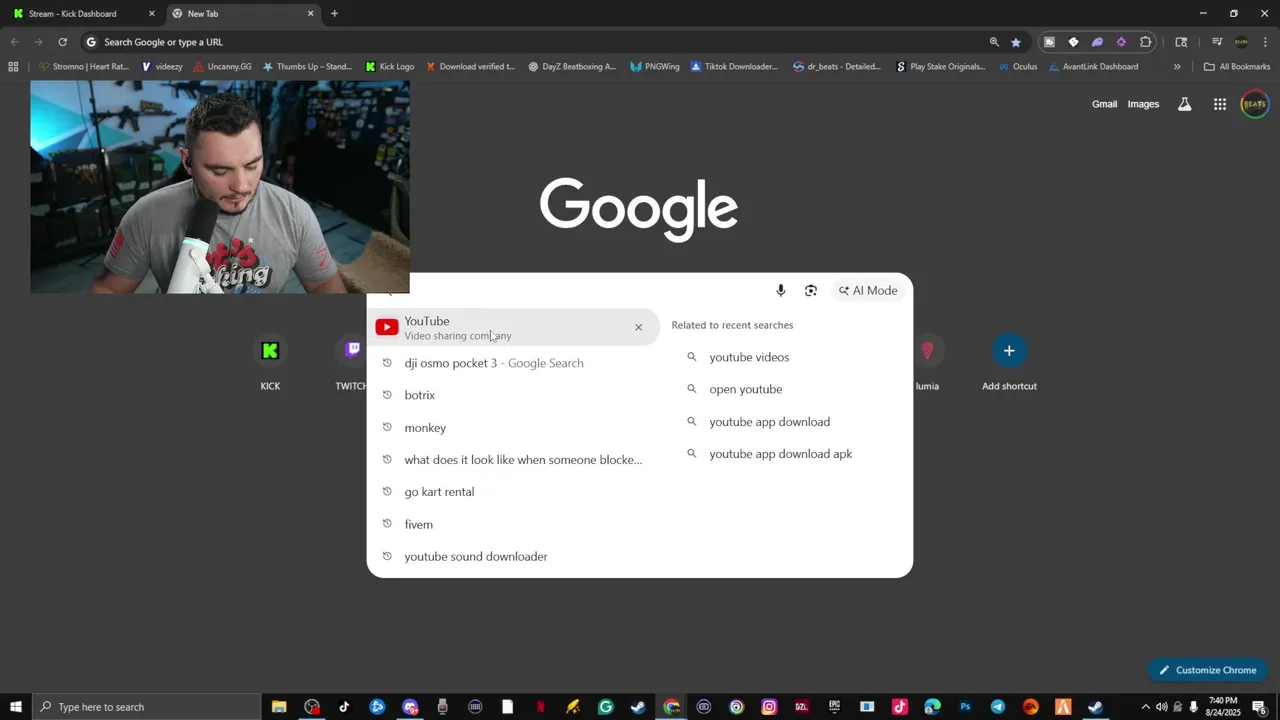1280x720 pixels.
Task: Open the Oculus bookmark
Action: [1018, 67]
